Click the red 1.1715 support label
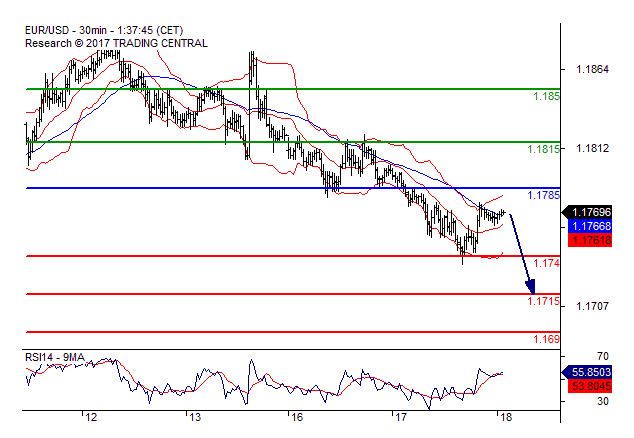634x438 pixels. point(544,301)
